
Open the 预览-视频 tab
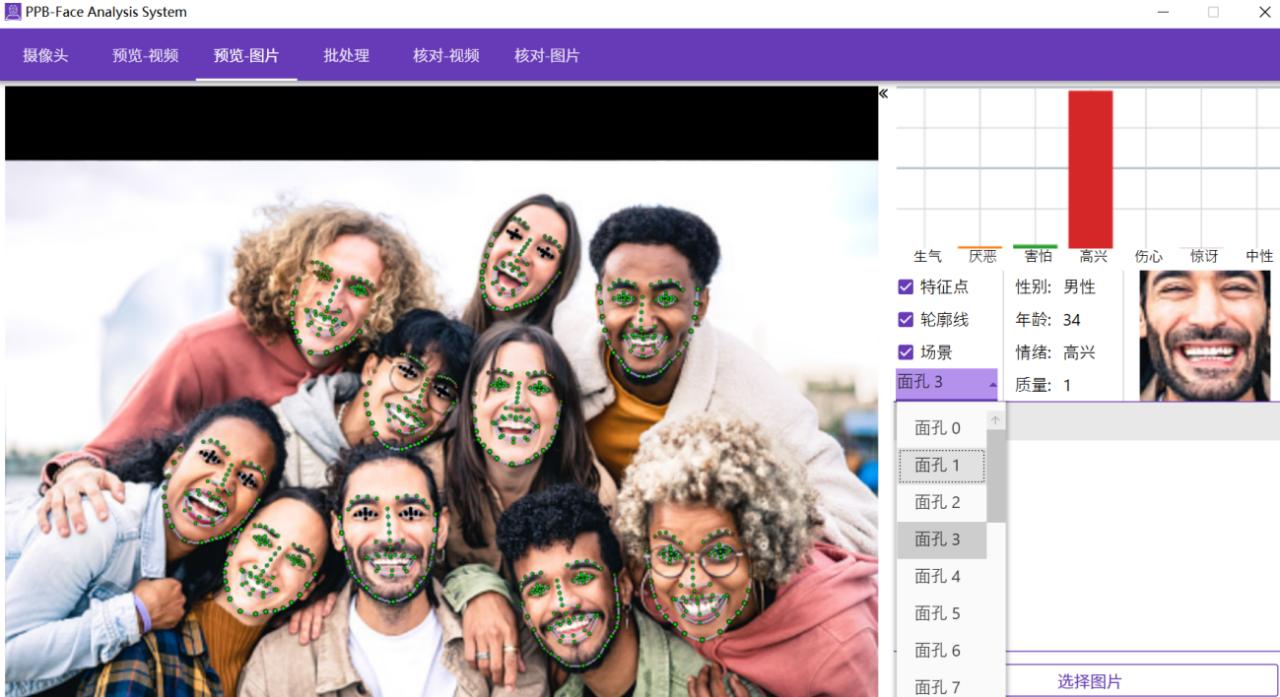145,55
